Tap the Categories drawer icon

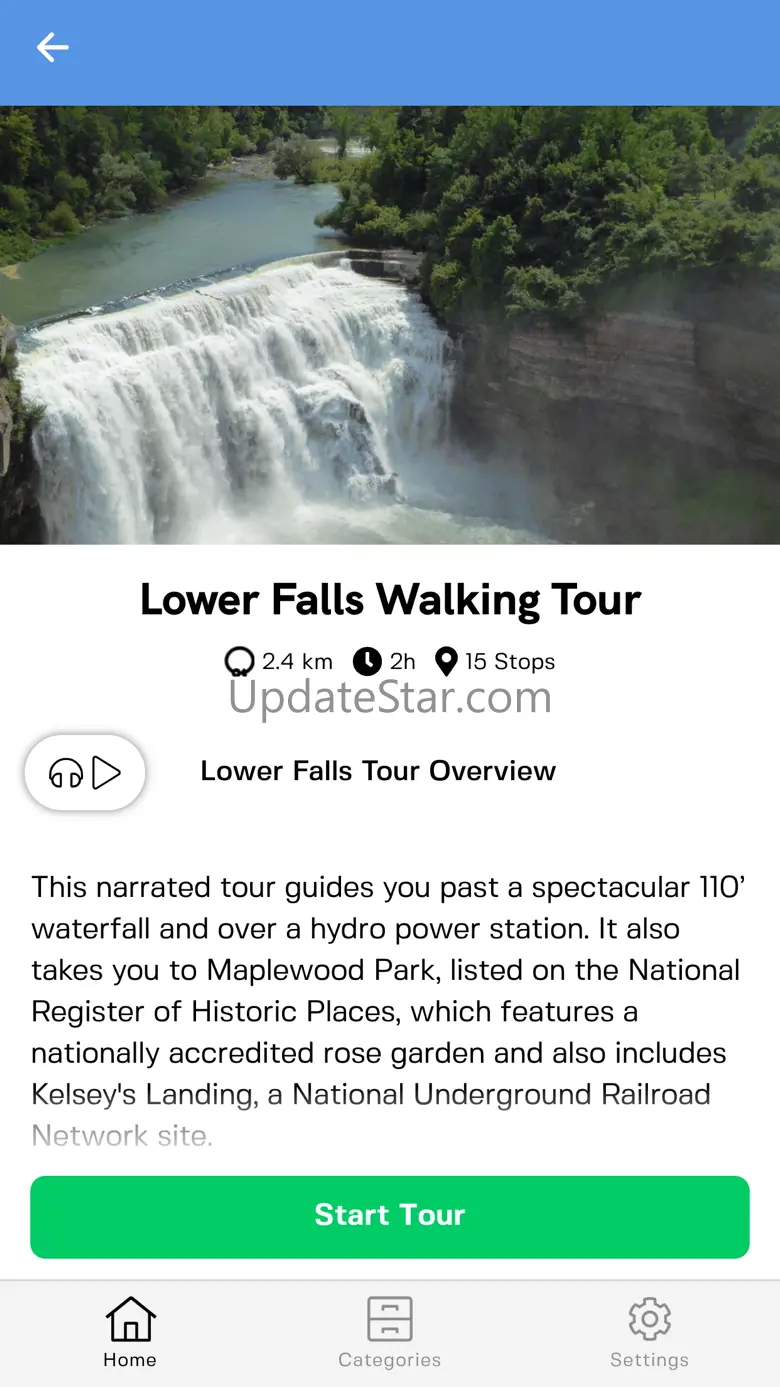click(389, 1319)
